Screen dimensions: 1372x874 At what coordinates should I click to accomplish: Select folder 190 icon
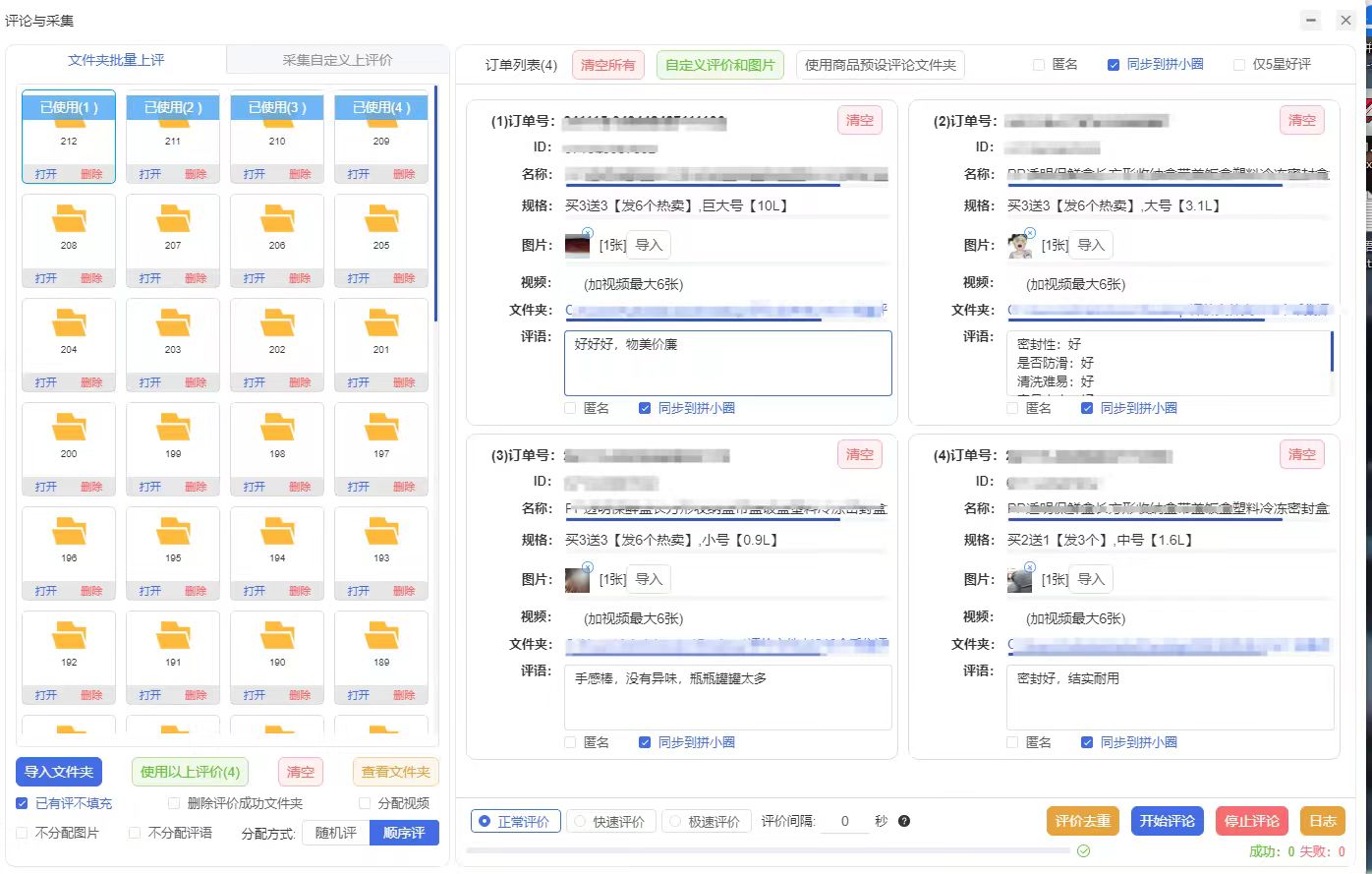[x=277, y=635]
